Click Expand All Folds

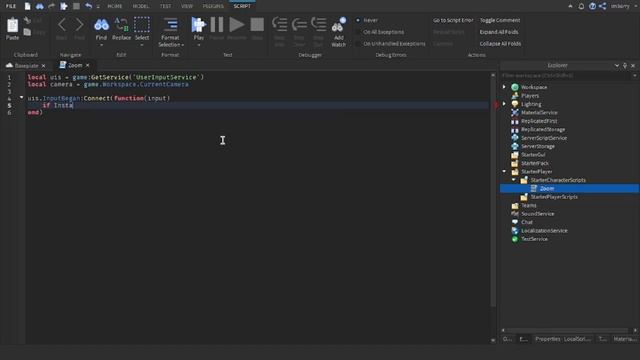click(x=499, y=32)
